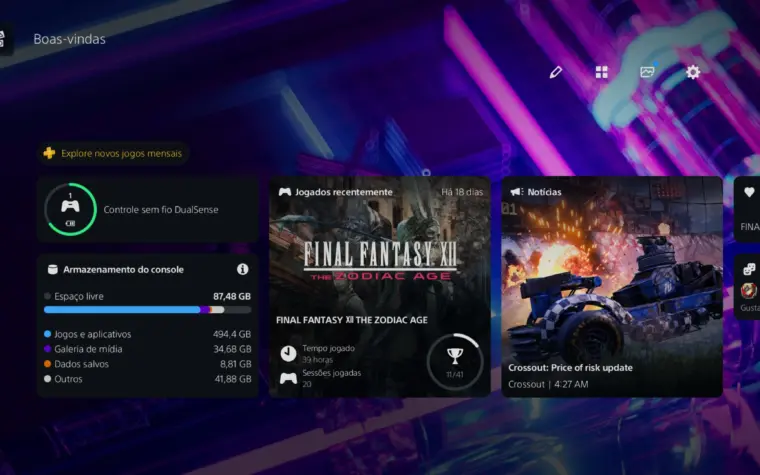The width and height of the screenshot is (760, 475).
Task: Click the Há 18 dias timestamp
Action: pos(462,192)
